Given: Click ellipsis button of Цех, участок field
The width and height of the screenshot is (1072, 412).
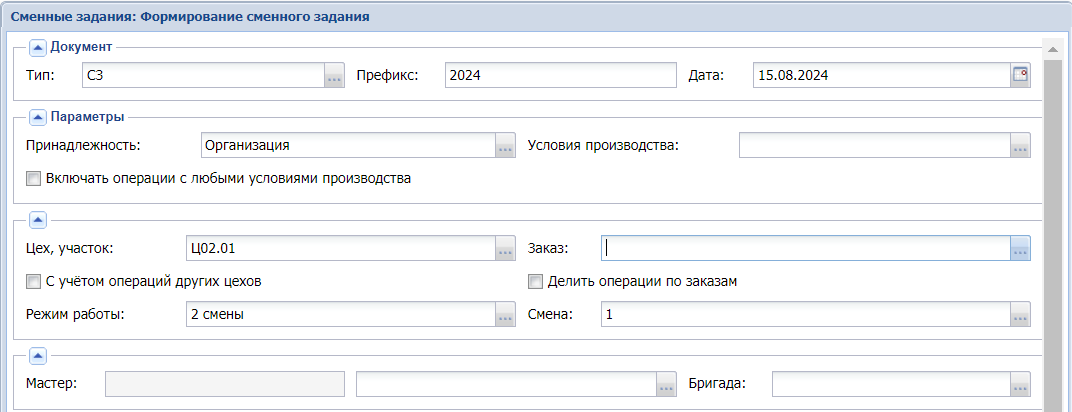Looking at the screenshot, I should (x=505, y=250).
